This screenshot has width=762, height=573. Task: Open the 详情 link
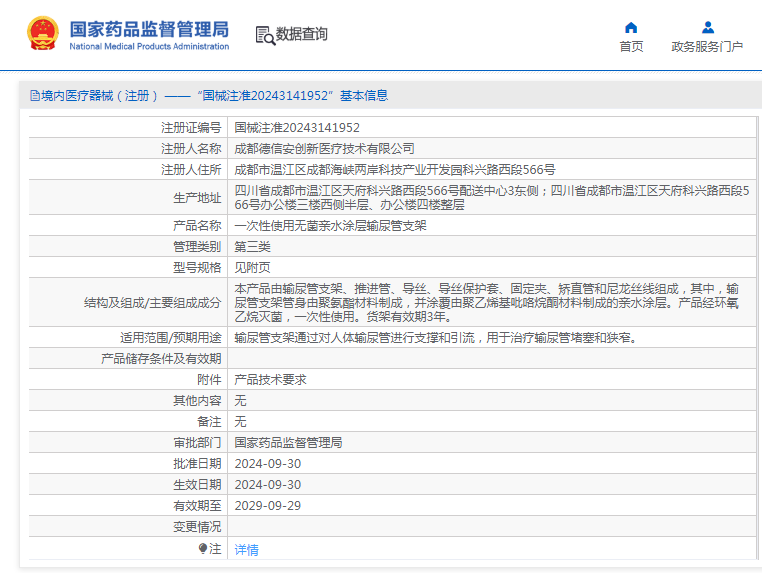[x=246, y=550]
